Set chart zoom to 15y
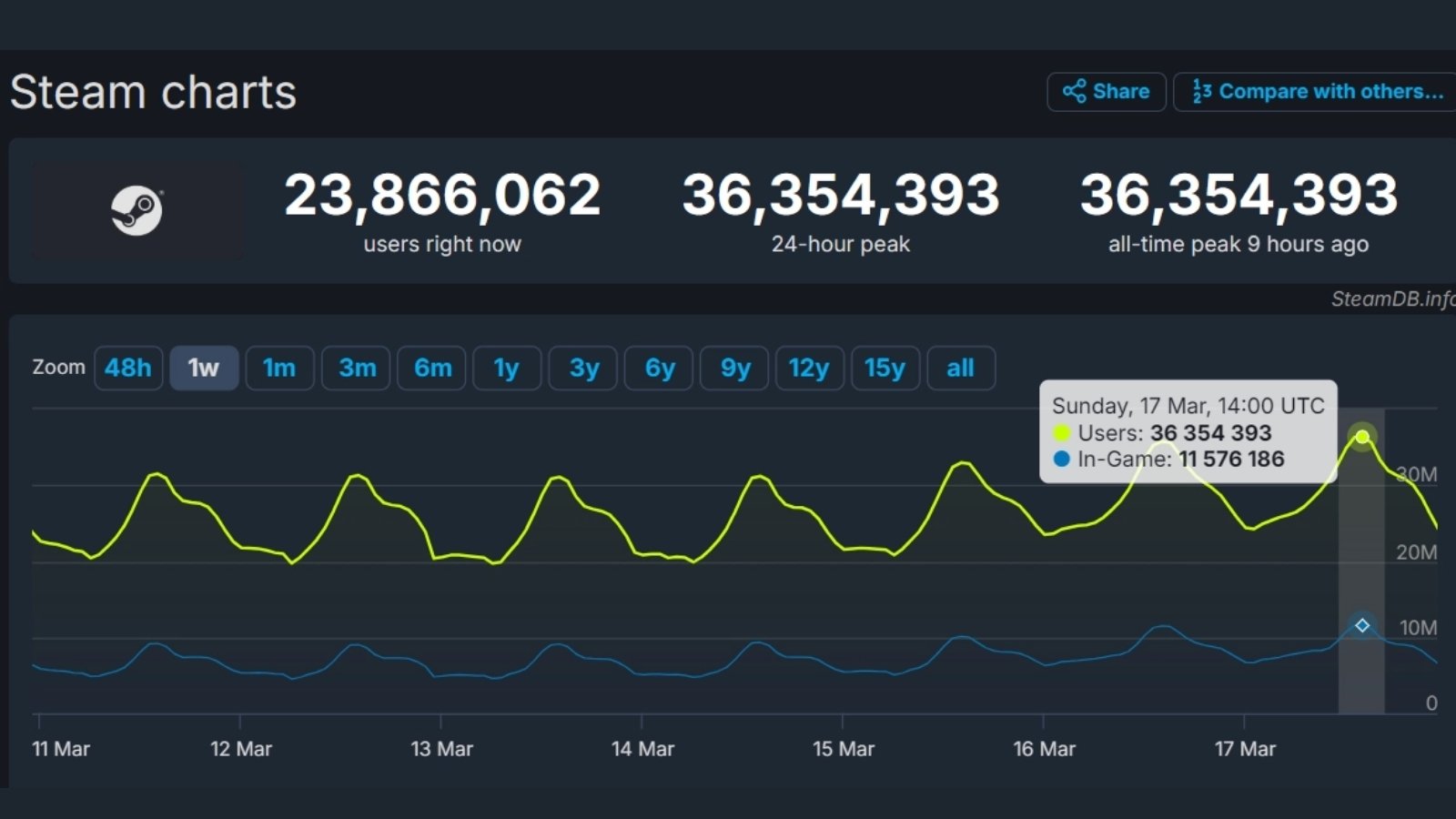 [x=885, y=368]
